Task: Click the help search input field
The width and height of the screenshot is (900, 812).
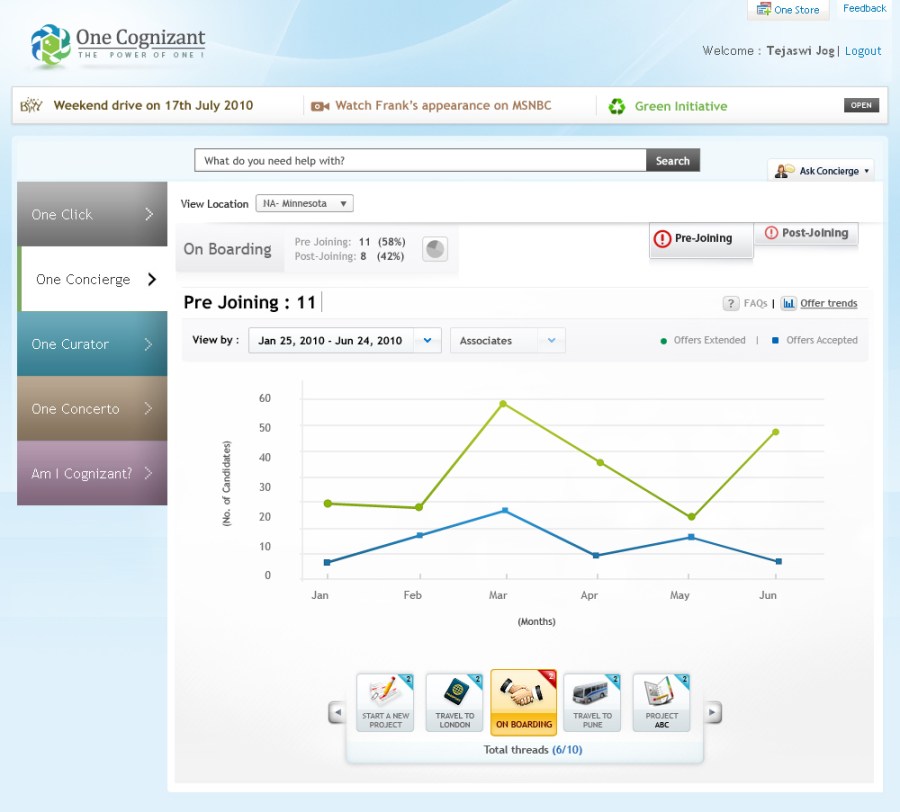Action: 420,161
